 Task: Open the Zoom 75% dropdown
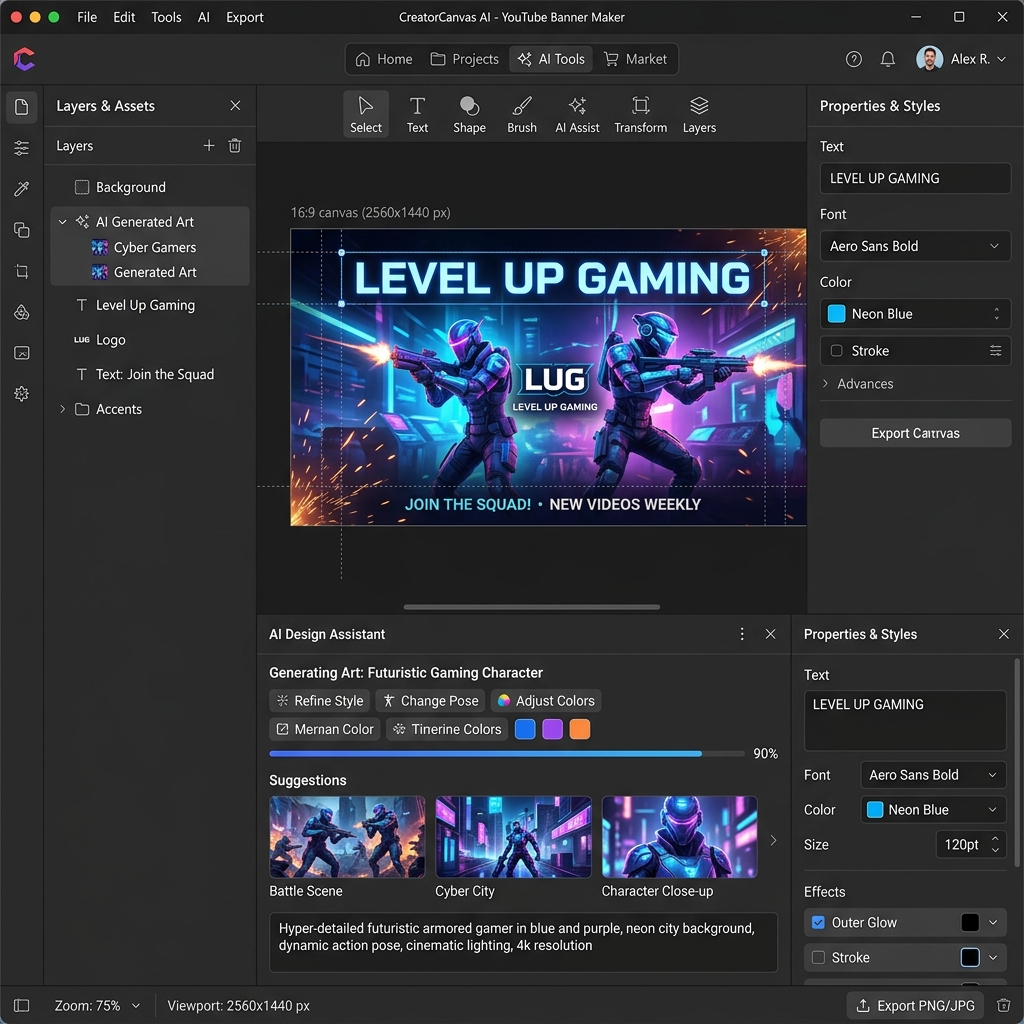coord(98,1005)
